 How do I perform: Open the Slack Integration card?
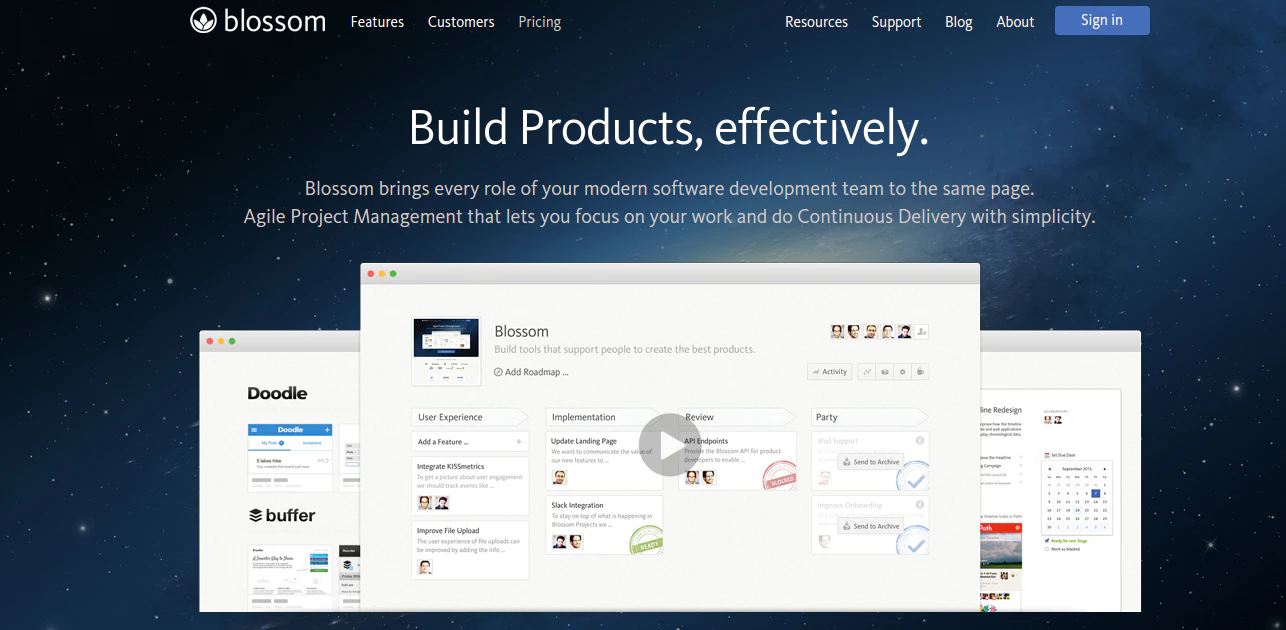[x=604, y=525]
